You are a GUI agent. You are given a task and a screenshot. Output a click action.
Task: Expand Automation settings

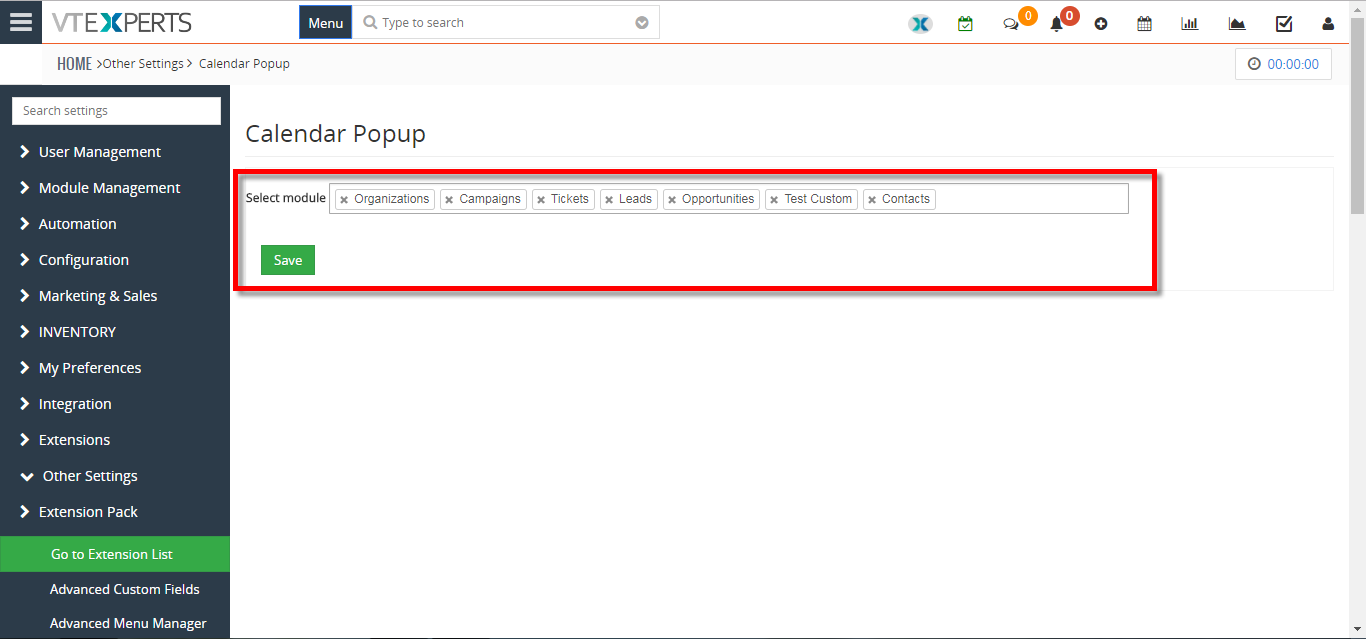click(x=115, y=224)
